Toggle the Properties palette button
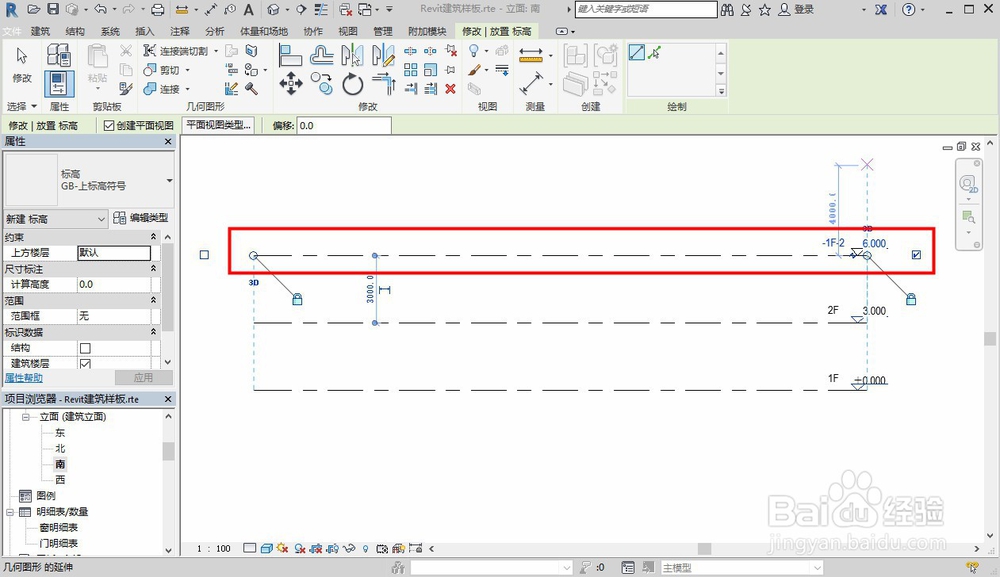The width and height of the screenshot is (1000, 577). pos(59,84)
